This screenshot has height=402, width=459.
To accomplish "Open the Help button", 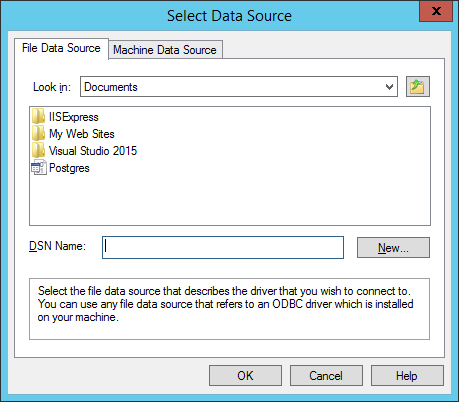I will click(x=407, y=376).
